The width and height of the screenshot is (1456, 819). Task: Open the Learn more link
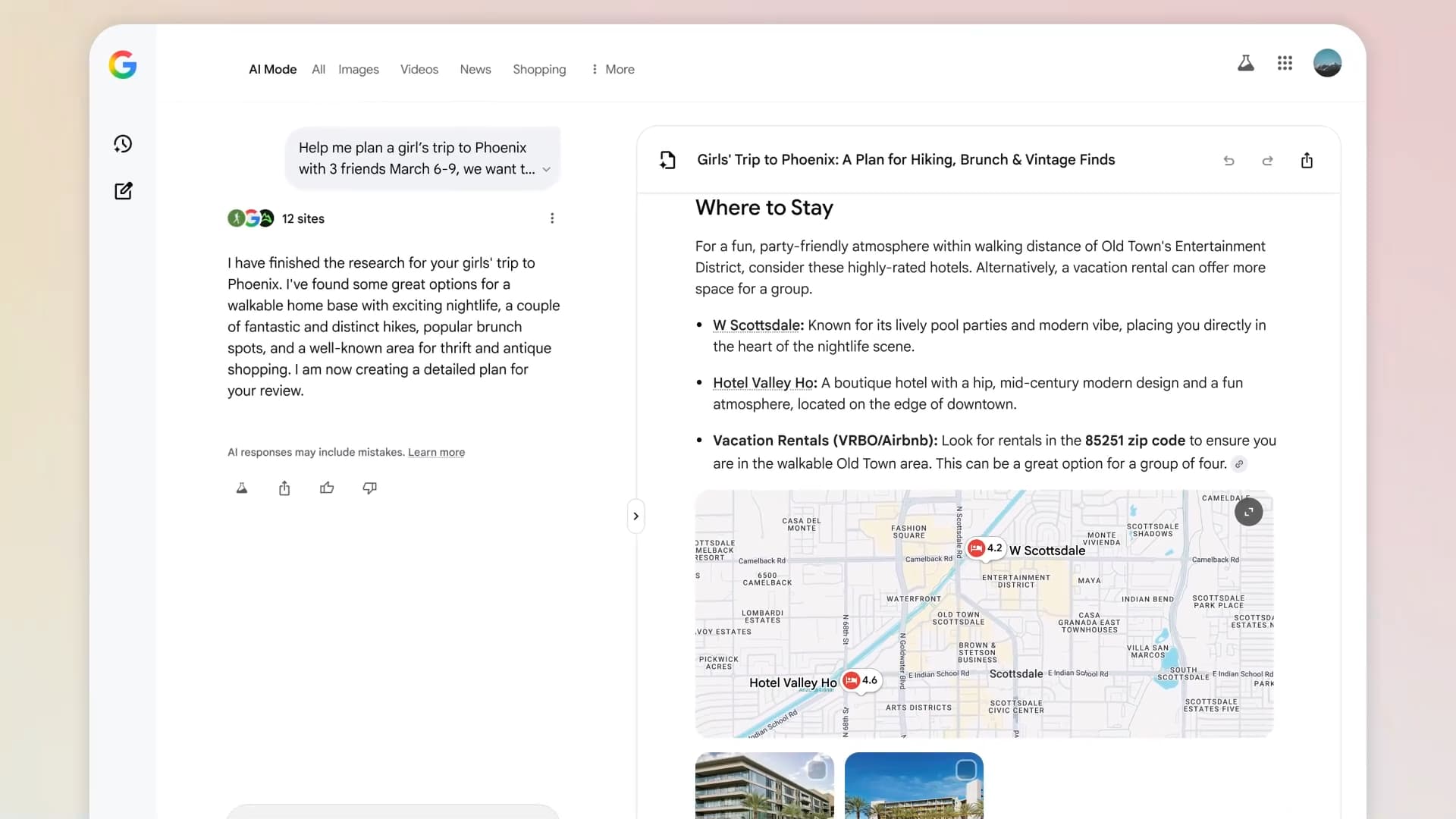click(437, 452)
